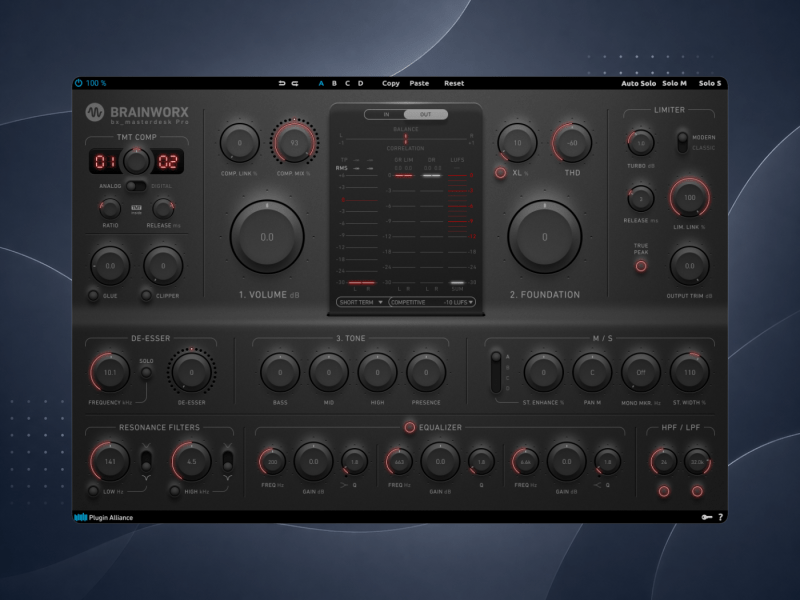Open the key license icon

(707, 517)
